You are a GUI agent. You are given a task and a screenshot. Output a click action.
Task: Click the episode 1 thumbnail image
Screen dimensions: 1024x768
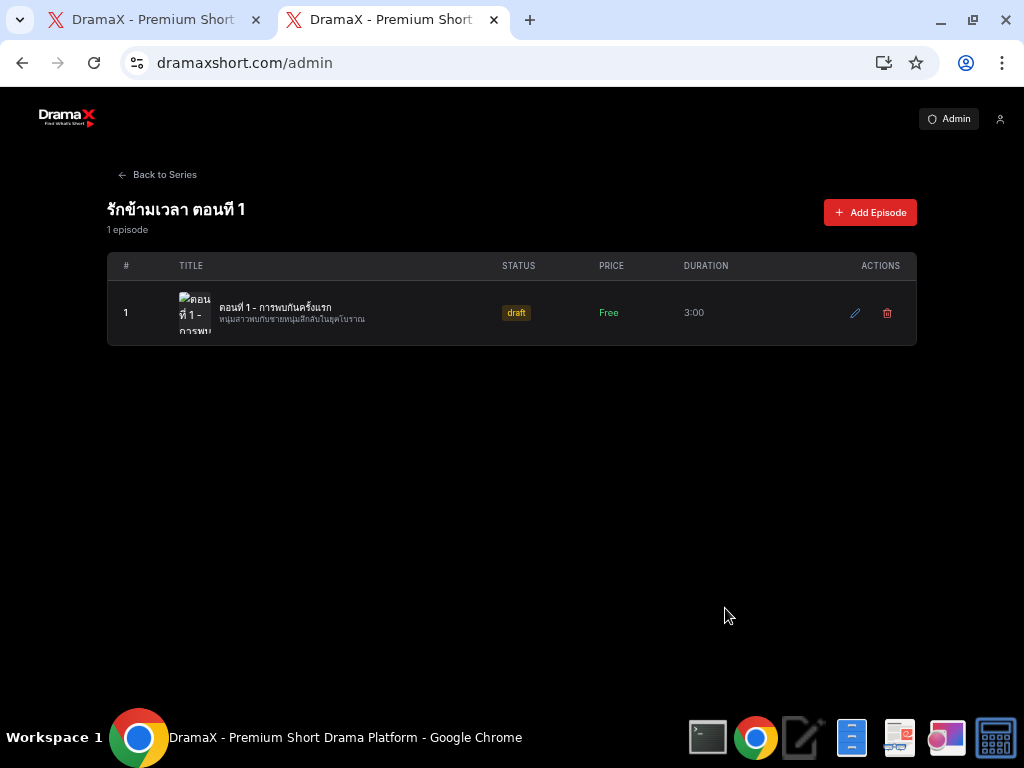pyautogui.click(x=195, y=313)
